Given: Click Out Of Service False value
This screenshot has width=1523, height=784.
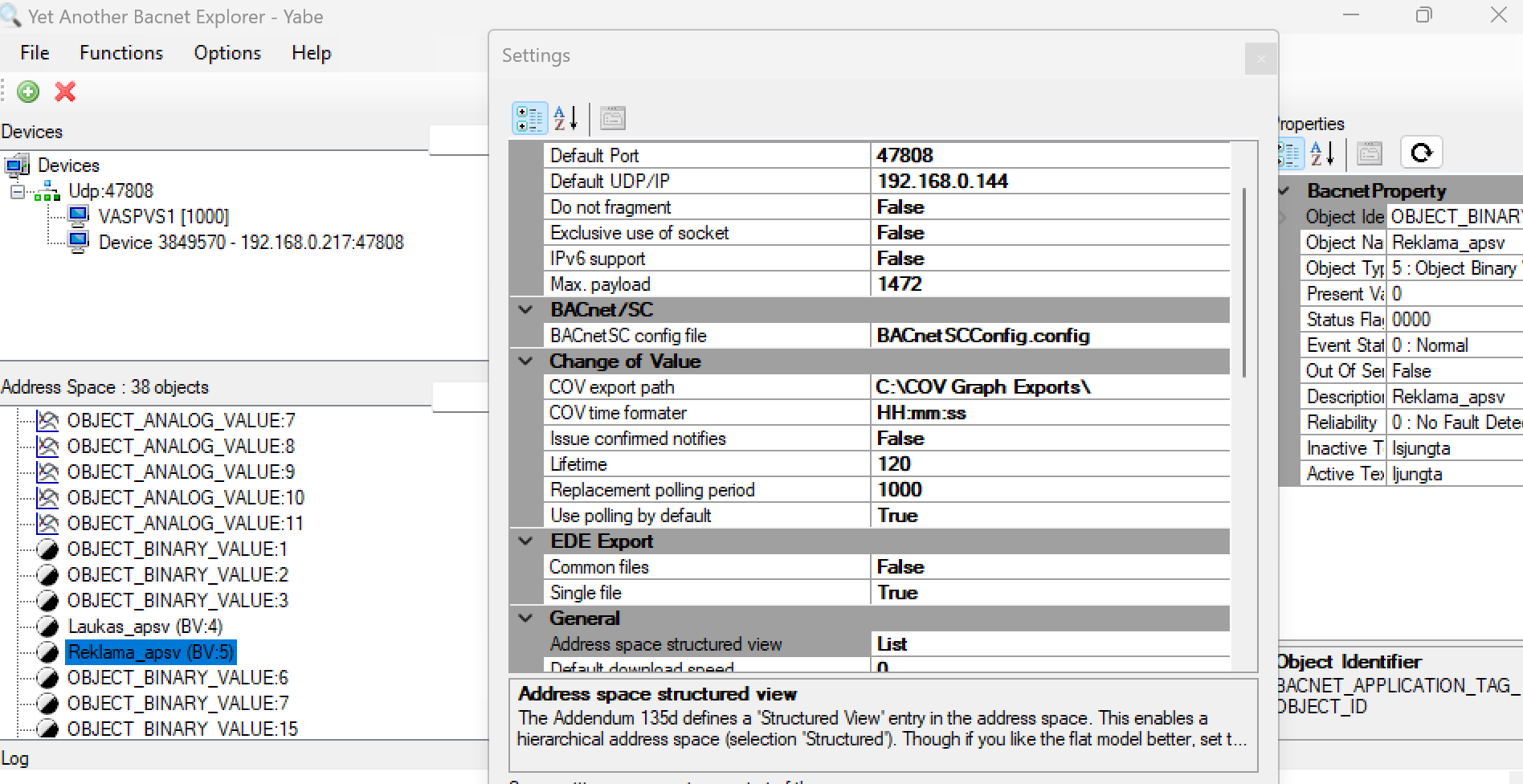Looking at the screenshot, I should pos(1456,371).
